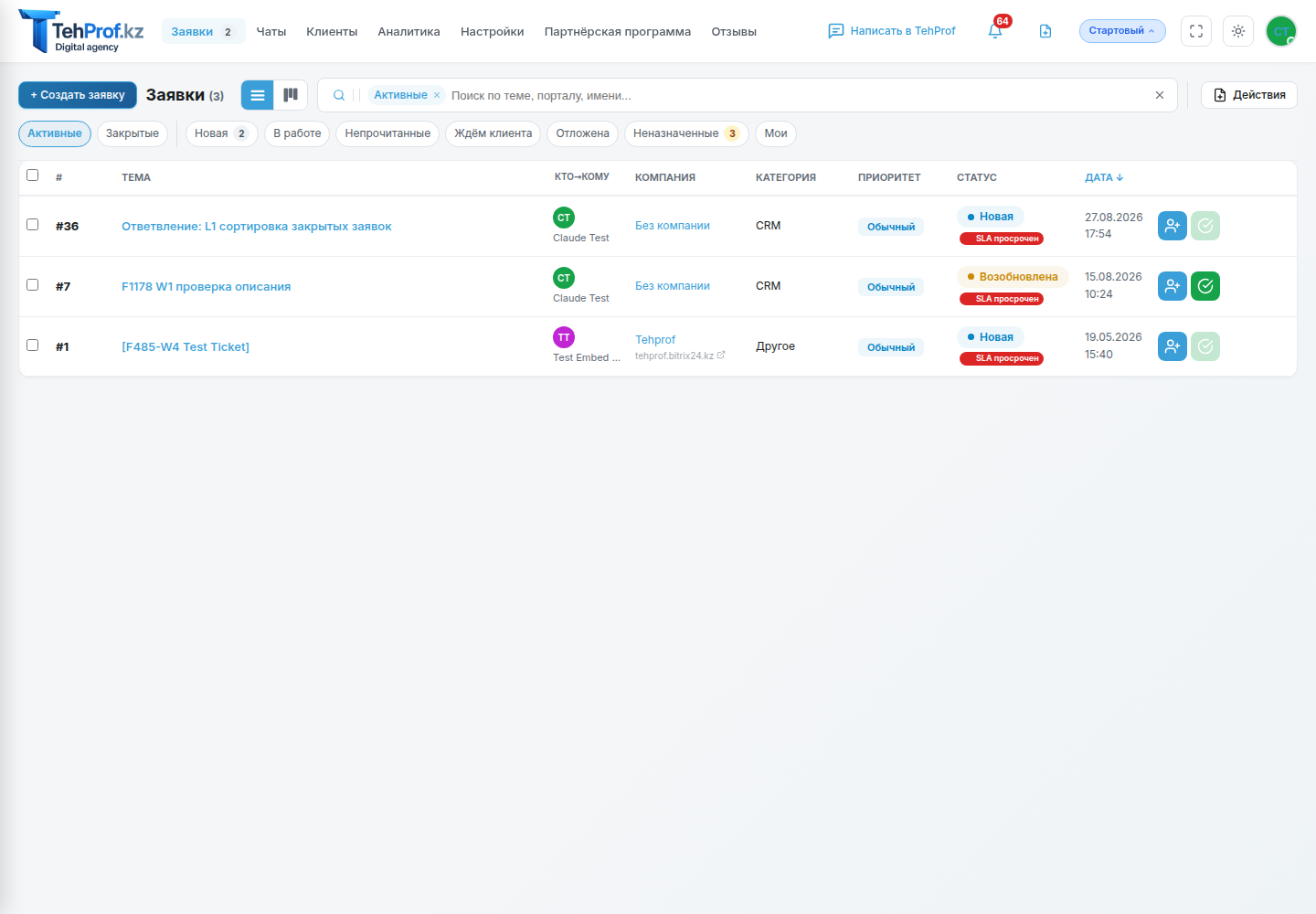1316x914 pixels.
Task: Toggle the select-all header checkbox
Action: coord(33,175)
